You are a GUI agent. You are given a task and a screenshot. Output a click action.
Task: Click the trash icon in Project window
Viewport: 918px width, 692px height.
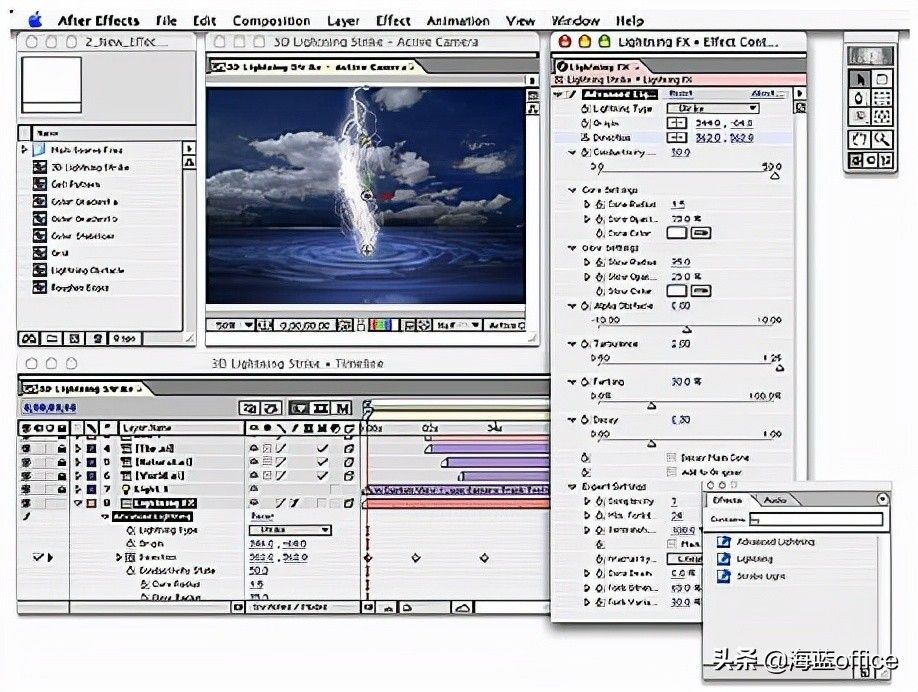(x=98, y=338)
